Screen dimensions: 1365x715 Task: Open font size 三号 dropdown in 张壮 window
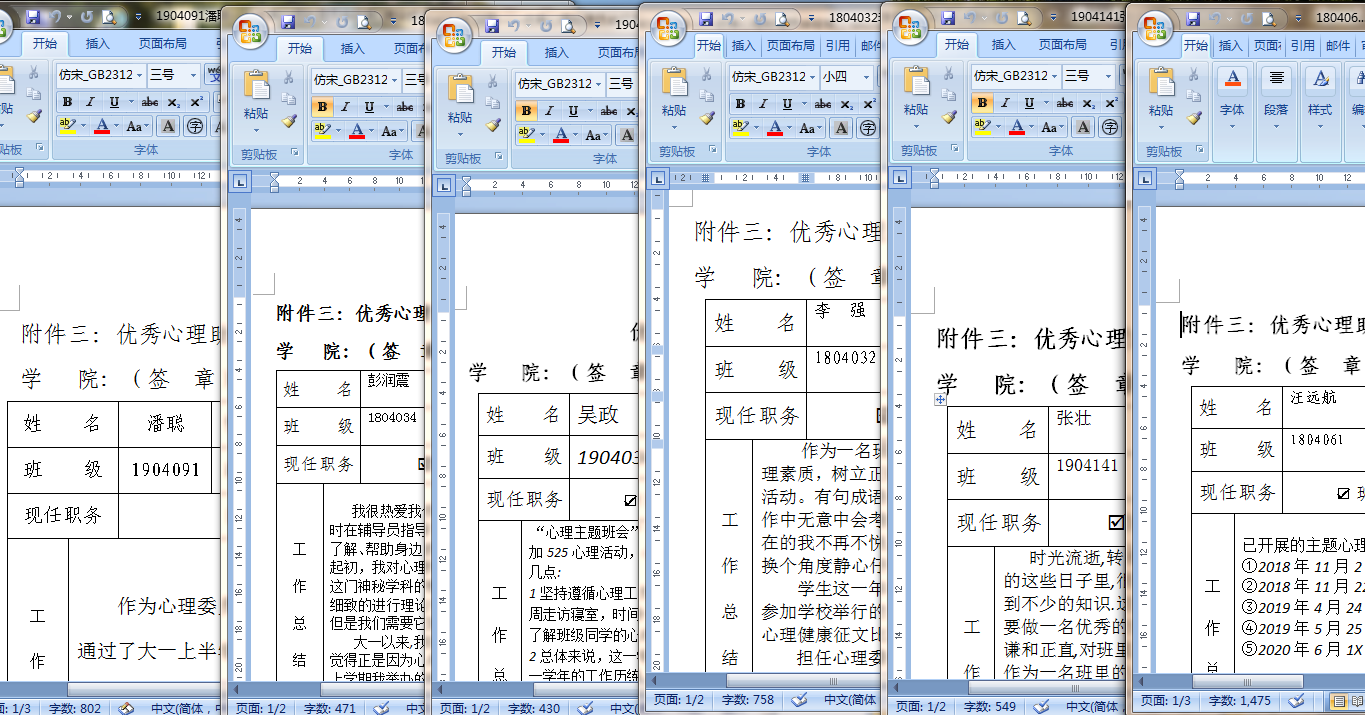point(1108,75)
